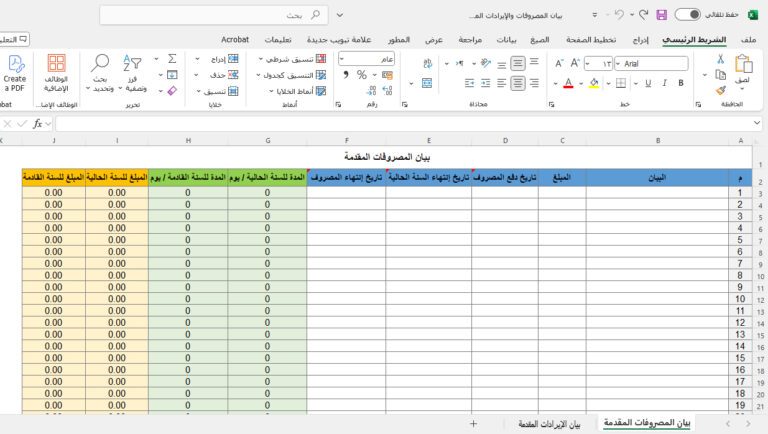The width and height of the screenshot is (768, 434).
Task: Click the Create a PDF button
Action: pyautogui.click(x=15, y=73)
